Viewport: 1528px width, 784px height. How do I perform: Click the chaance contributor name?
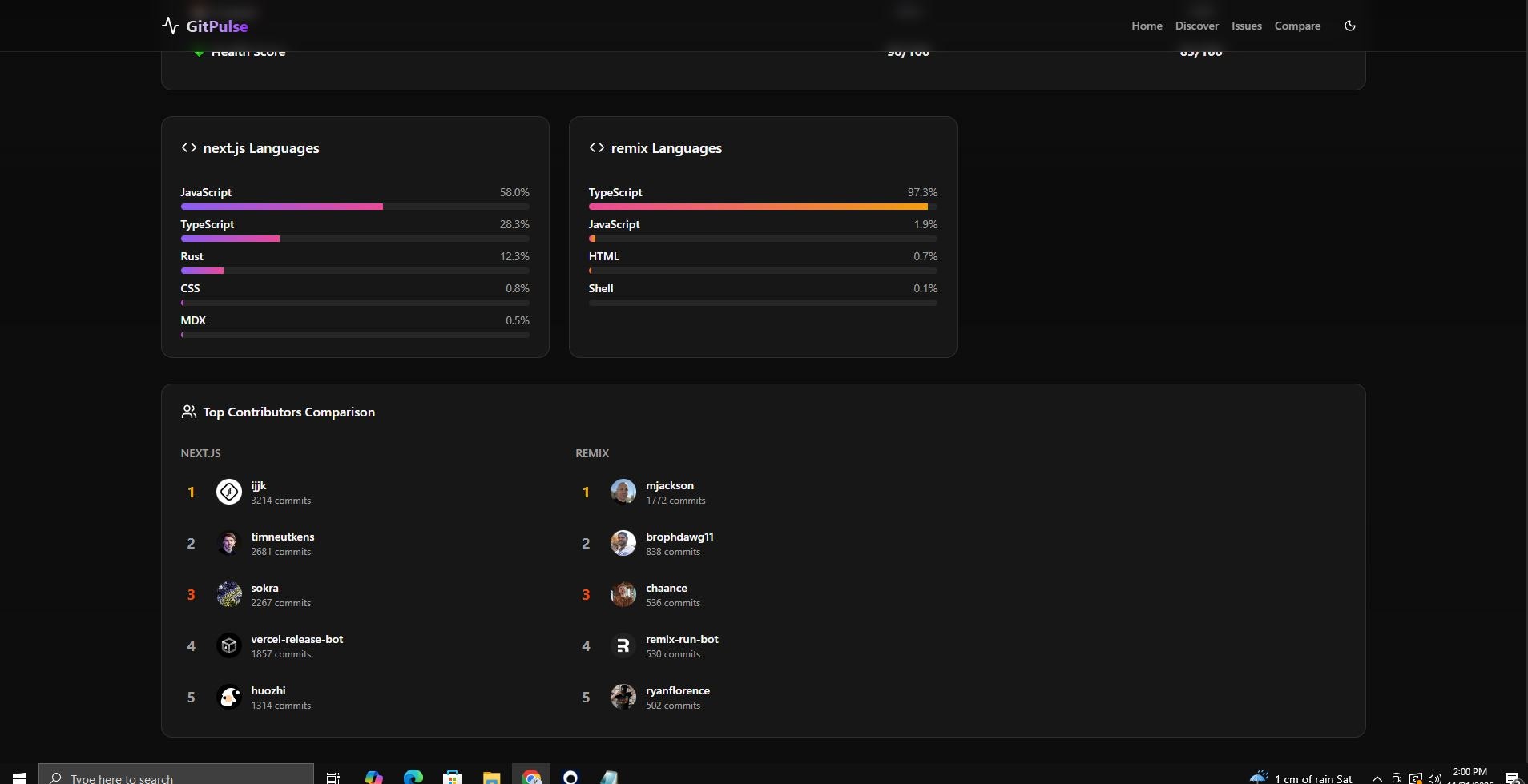[x=666, y=588]
